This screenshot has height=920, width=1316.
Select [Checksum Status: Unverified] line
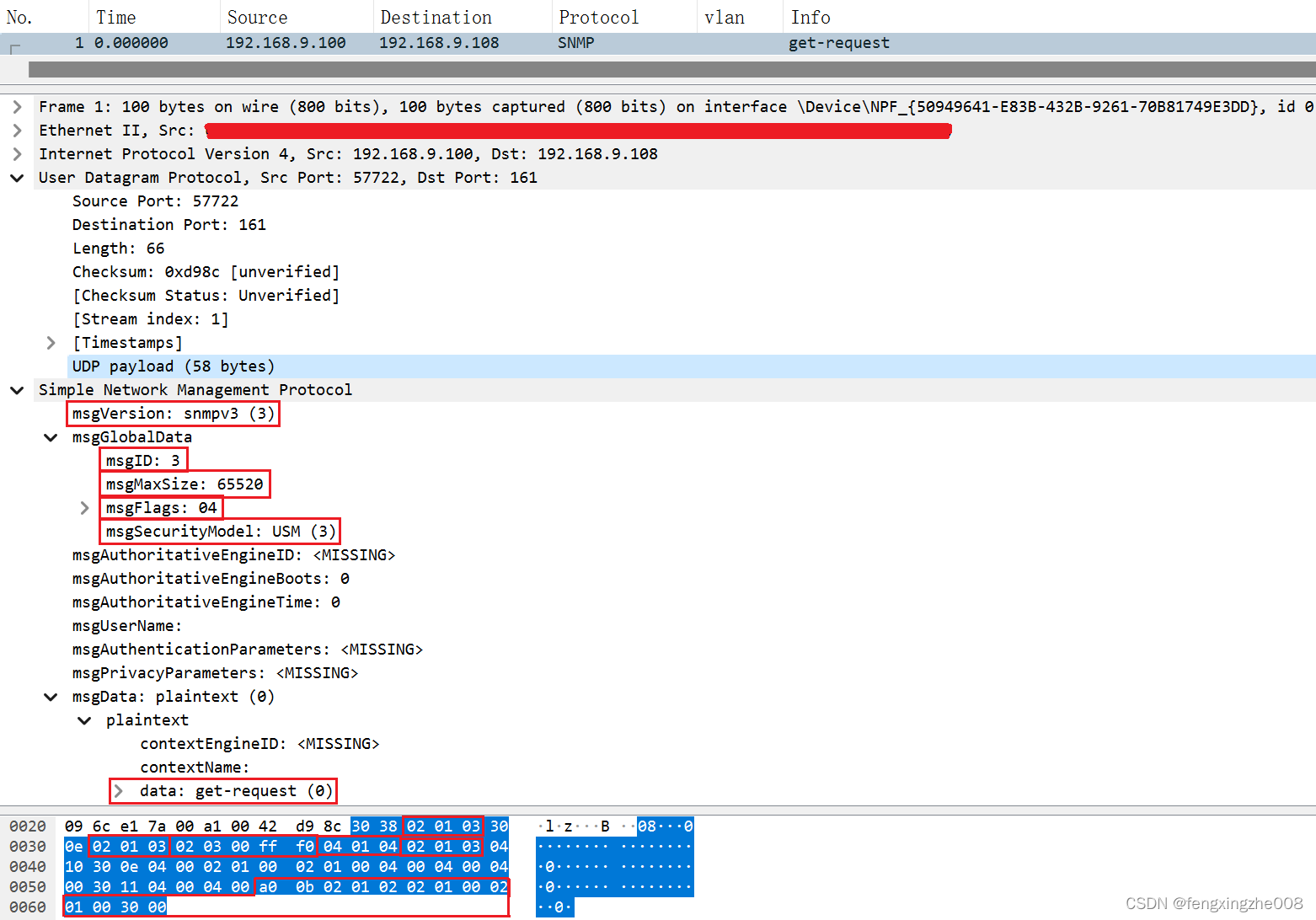[x=206, y=296]
